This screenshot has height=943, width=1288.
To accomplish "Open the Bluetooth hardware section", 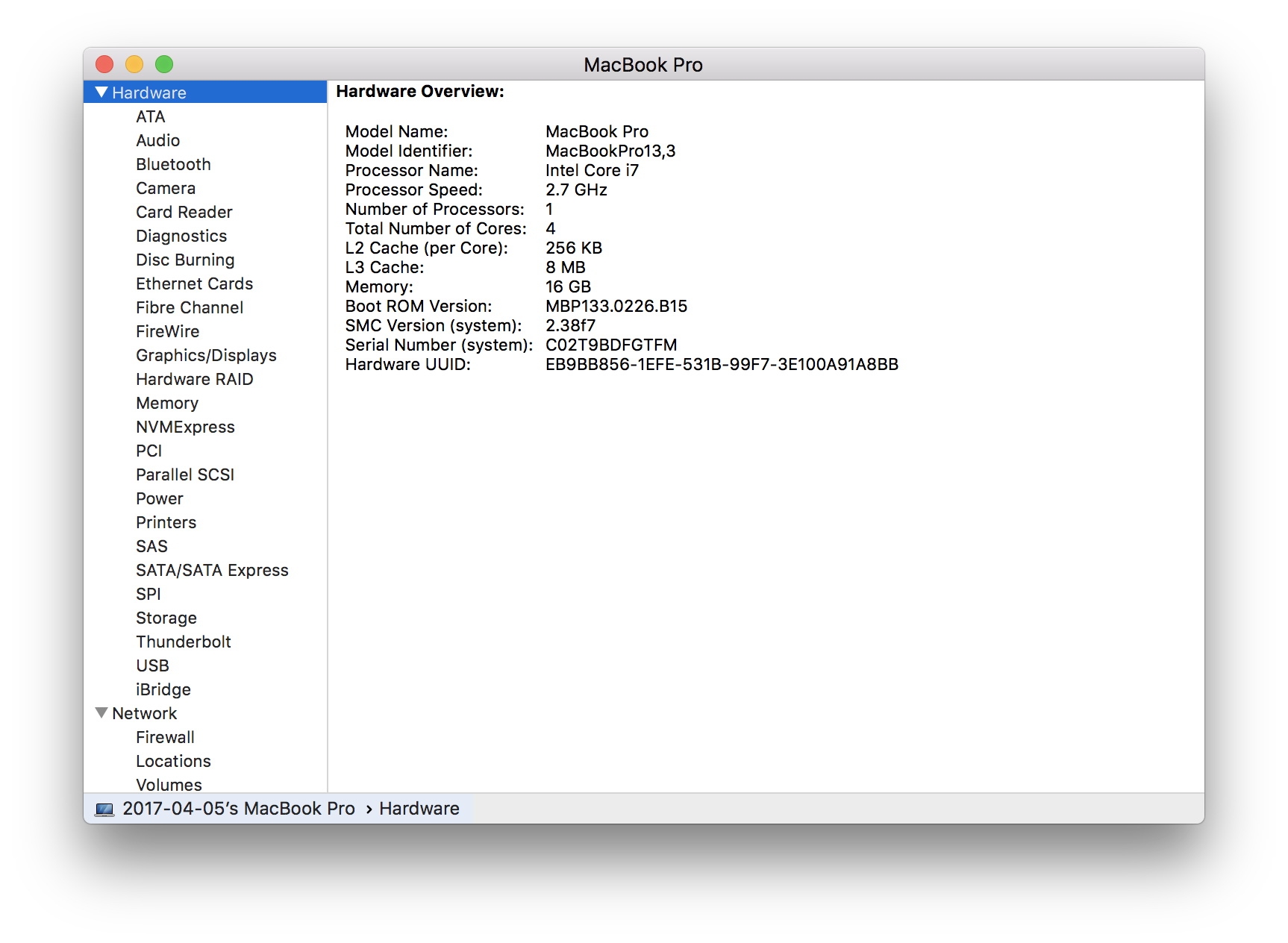I will [x=173, y=164].
